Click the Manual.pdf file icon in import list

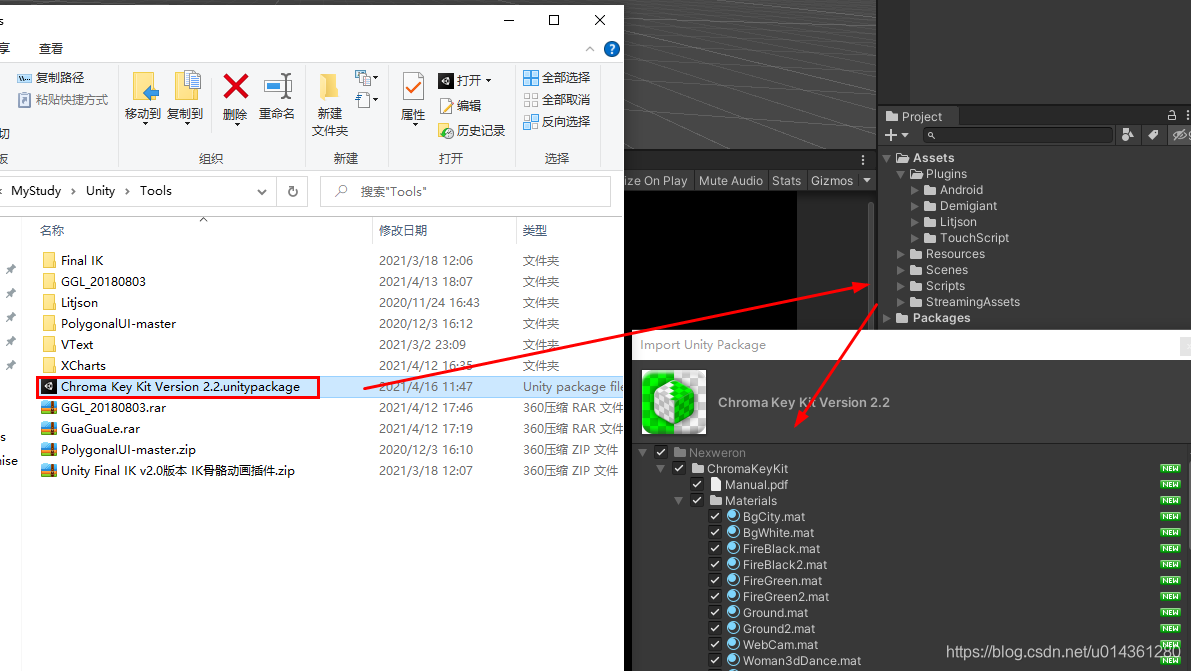pos(715,484)
